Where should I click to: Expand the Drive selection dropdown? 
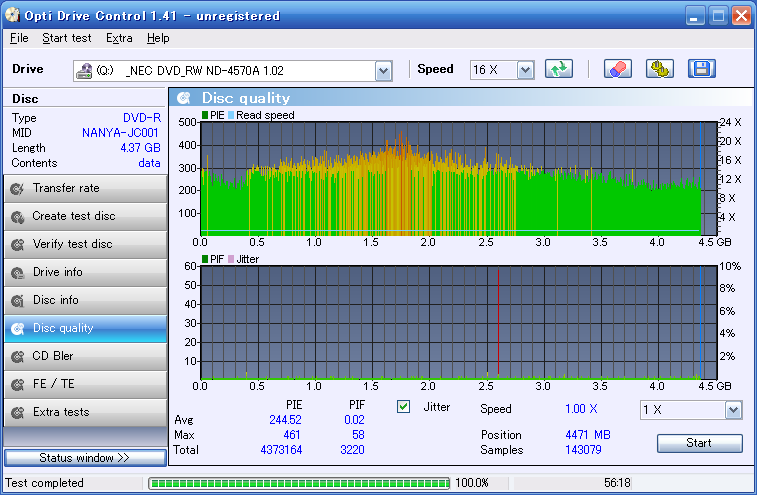click(383, 70)
